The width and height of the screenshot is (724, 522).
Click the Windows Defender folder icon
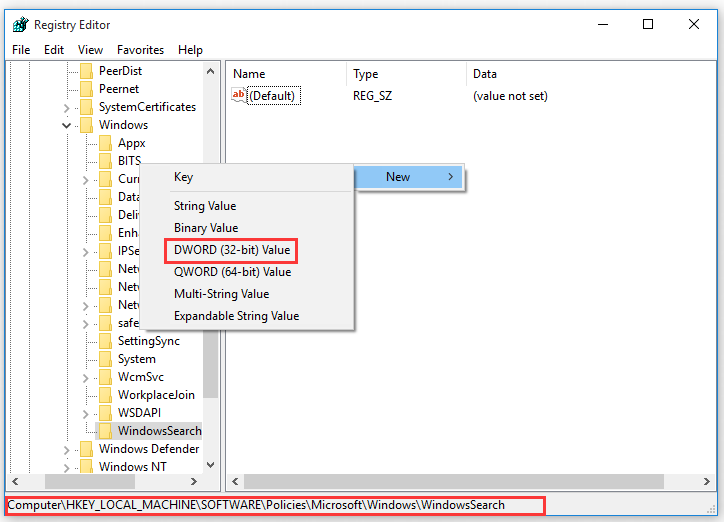click(86, 449)
